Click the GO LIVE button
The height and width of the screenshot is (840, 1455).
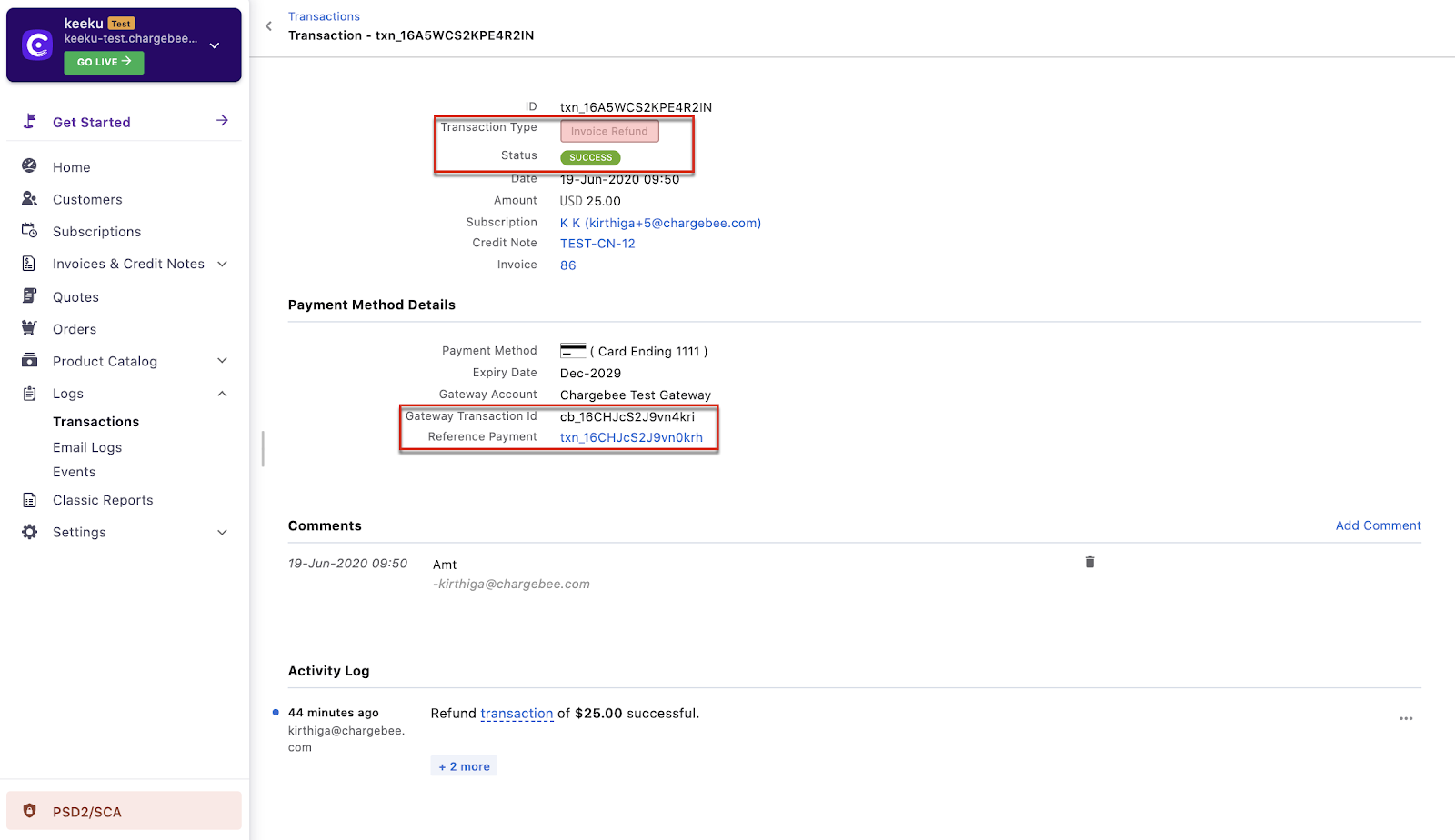point(104,62)
